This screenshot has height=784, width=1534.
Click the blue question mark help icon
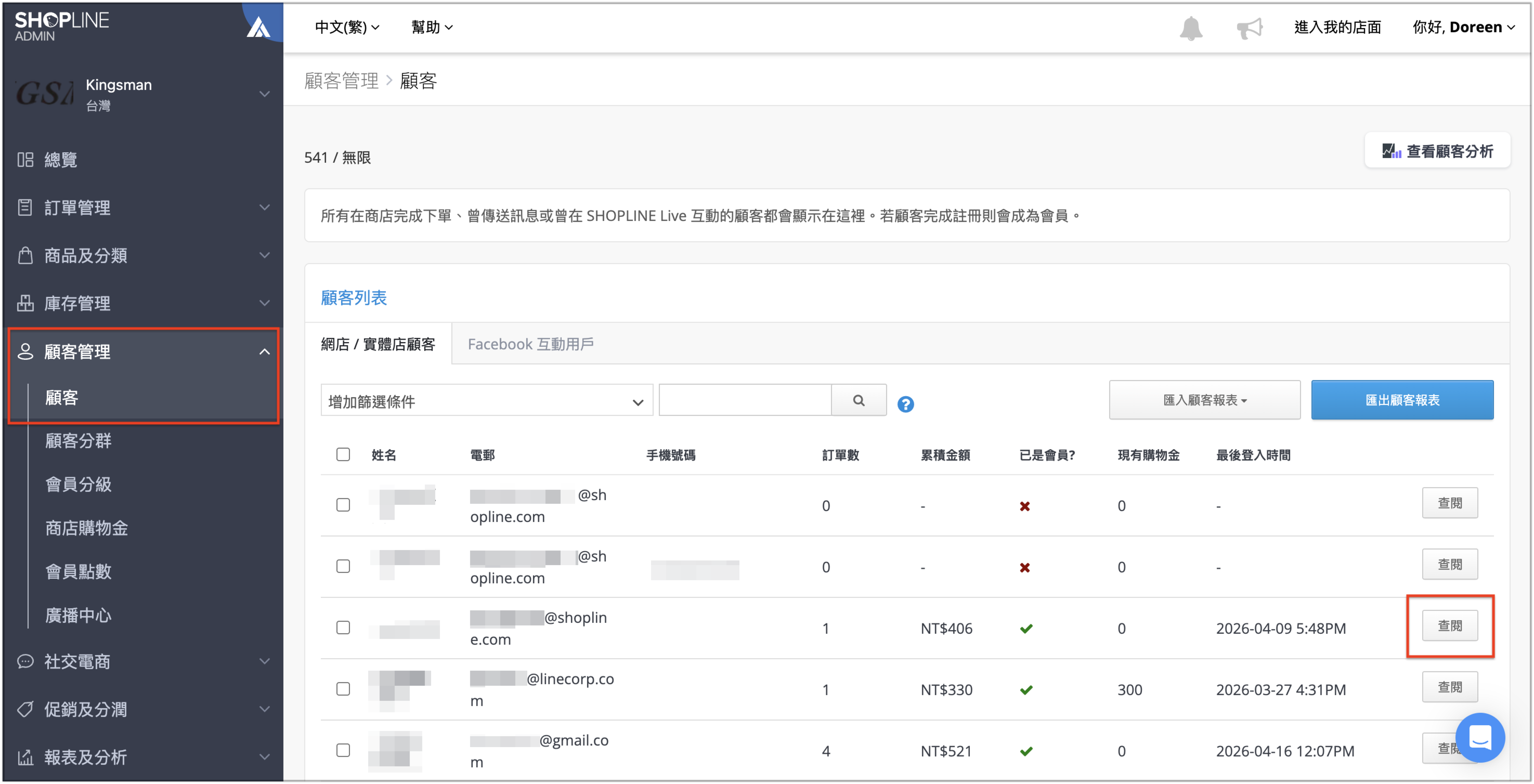905,404
